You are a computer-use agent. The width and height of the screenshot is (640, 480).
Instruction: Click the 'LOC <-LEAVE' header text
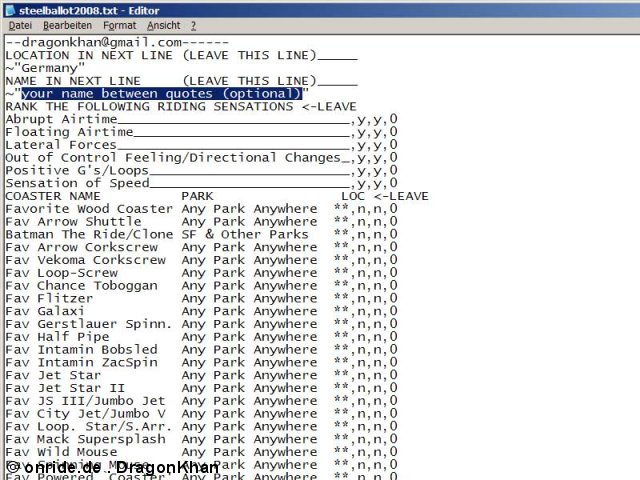coord(385,196)
